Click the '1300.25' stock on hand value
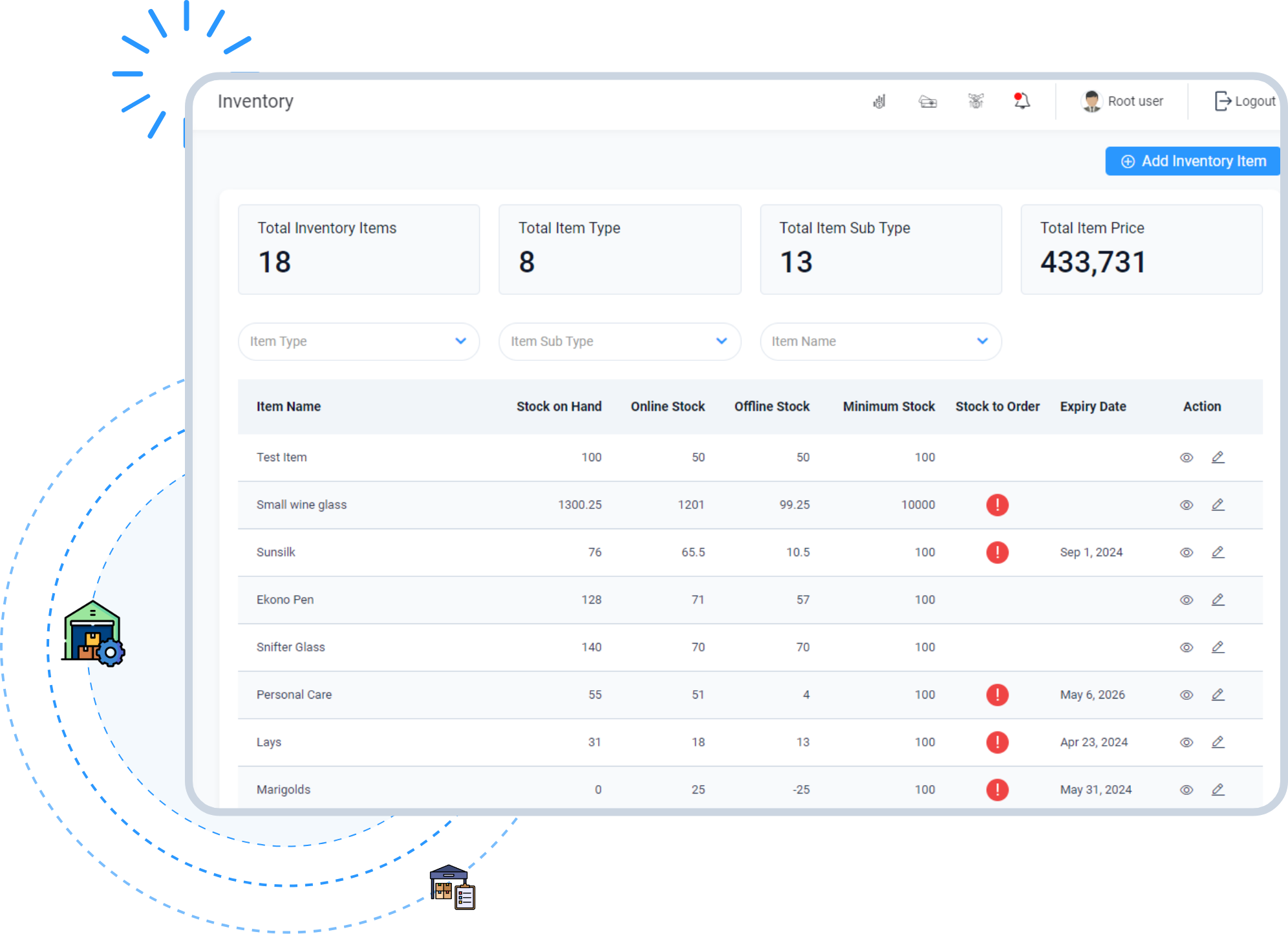The height and width of the screenshot is (934, 1288). pyautogui.click(x=579, y=505)
